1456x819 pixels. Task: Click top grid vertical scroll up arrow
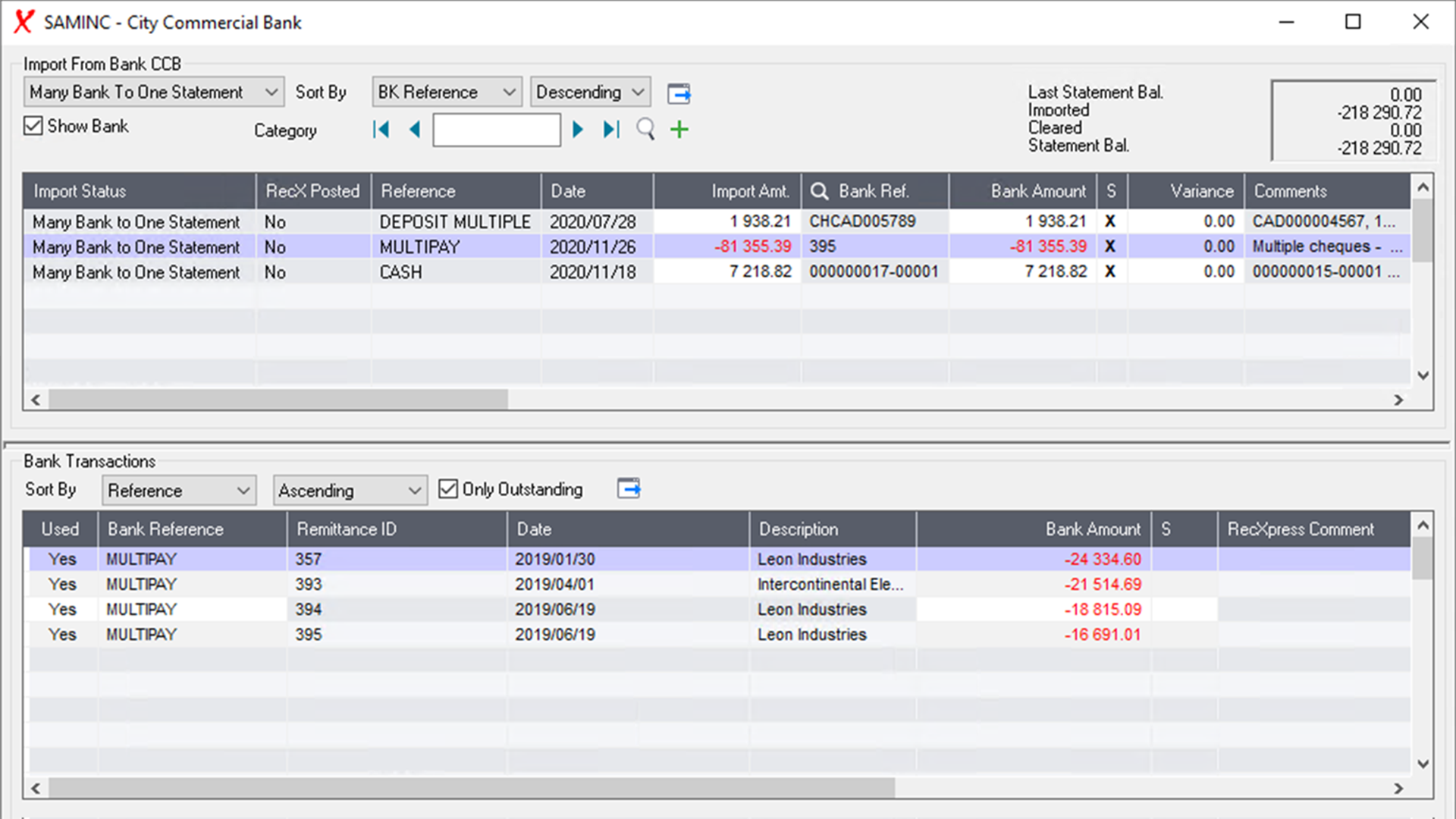pos(1423,187)
